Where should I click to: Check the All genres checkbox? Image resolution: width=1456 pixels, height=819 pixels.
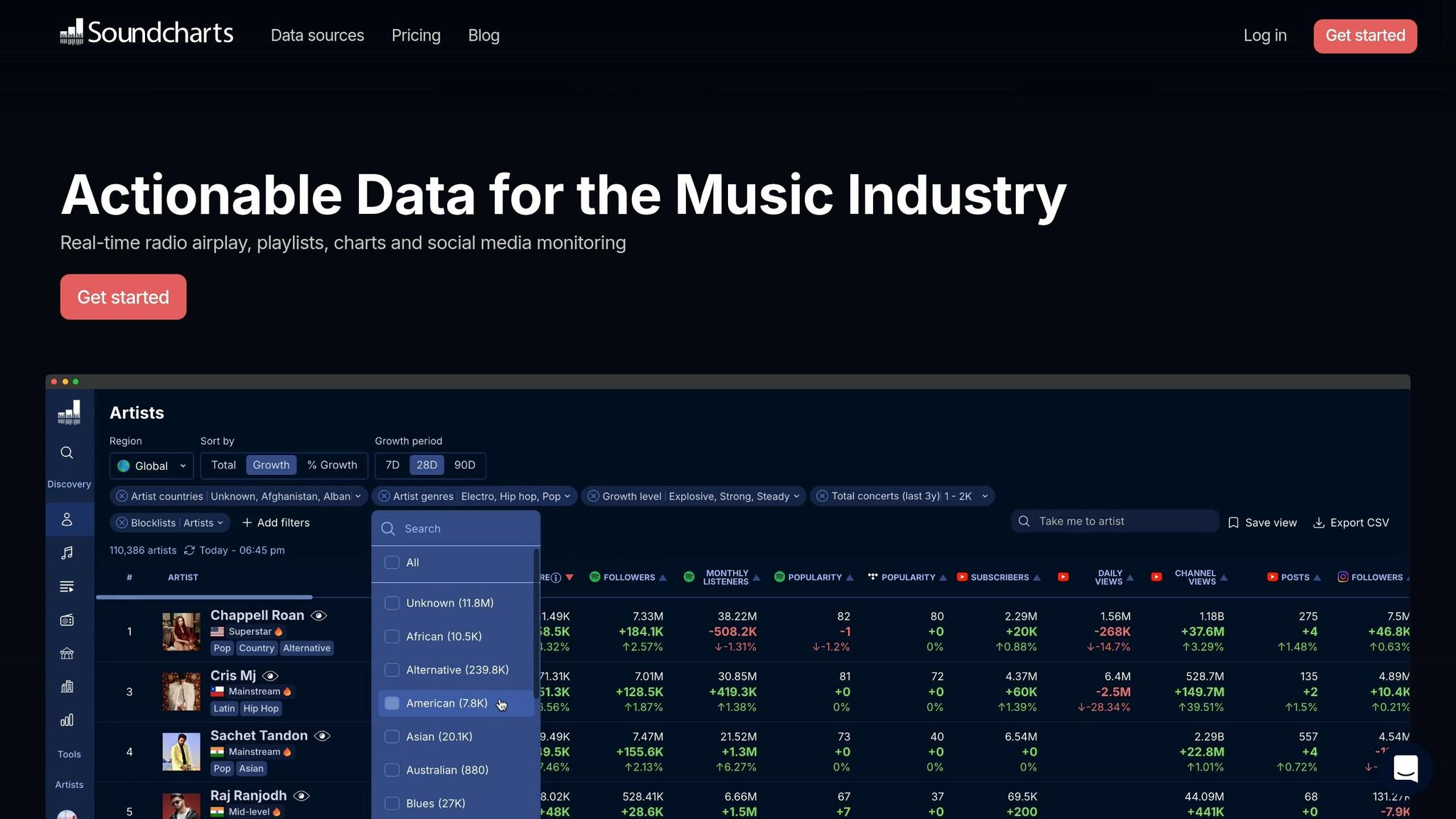click(392, 562)
